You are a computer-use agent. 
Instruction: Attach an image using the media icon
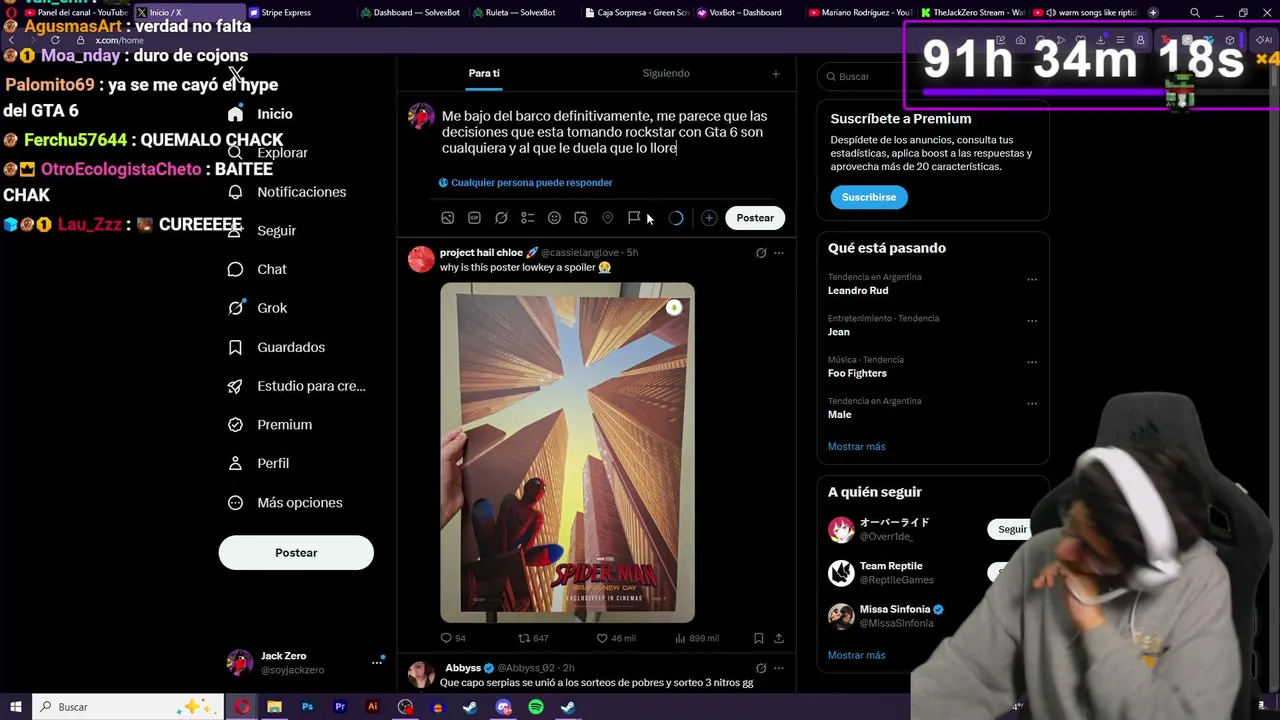(447, 218)
